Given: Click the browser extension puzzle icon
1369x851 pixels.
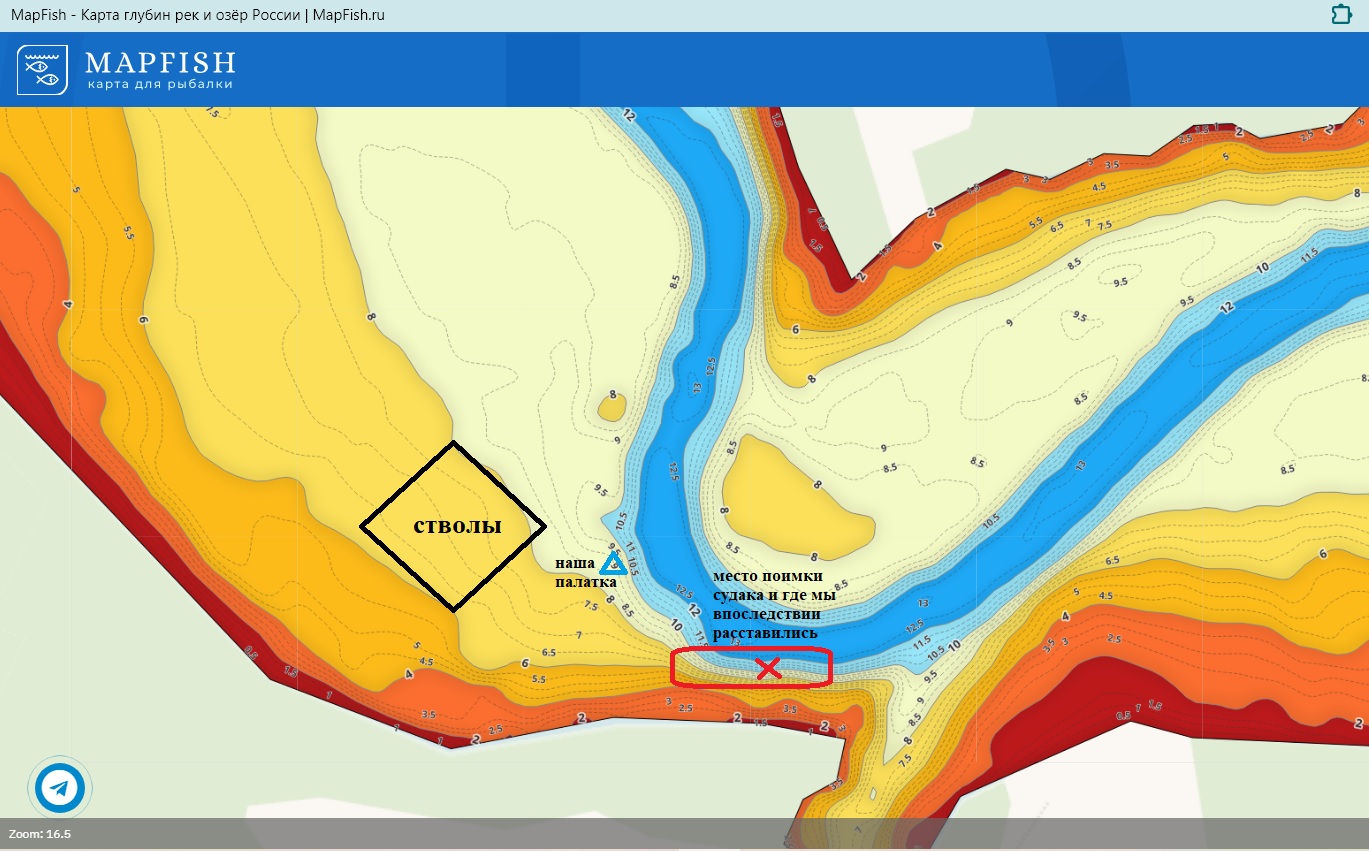Looking at the screenshot, I should [1341, 14].
